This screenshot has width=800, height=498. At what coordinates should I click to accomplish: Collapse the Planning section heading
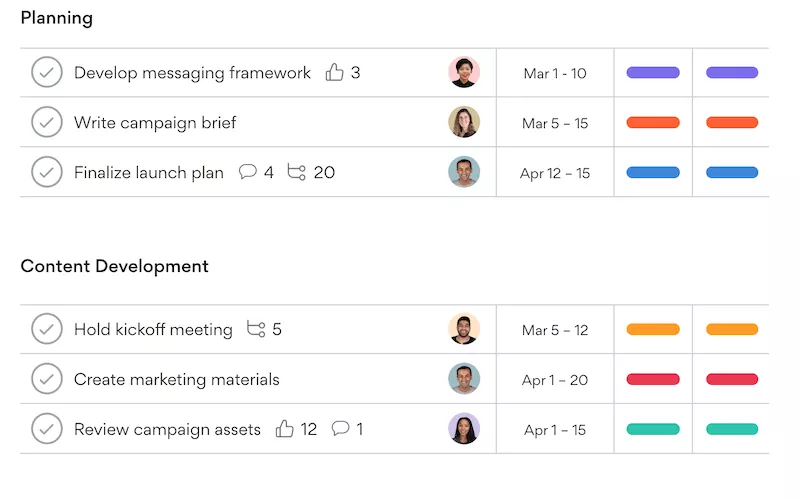pos(56,18)
